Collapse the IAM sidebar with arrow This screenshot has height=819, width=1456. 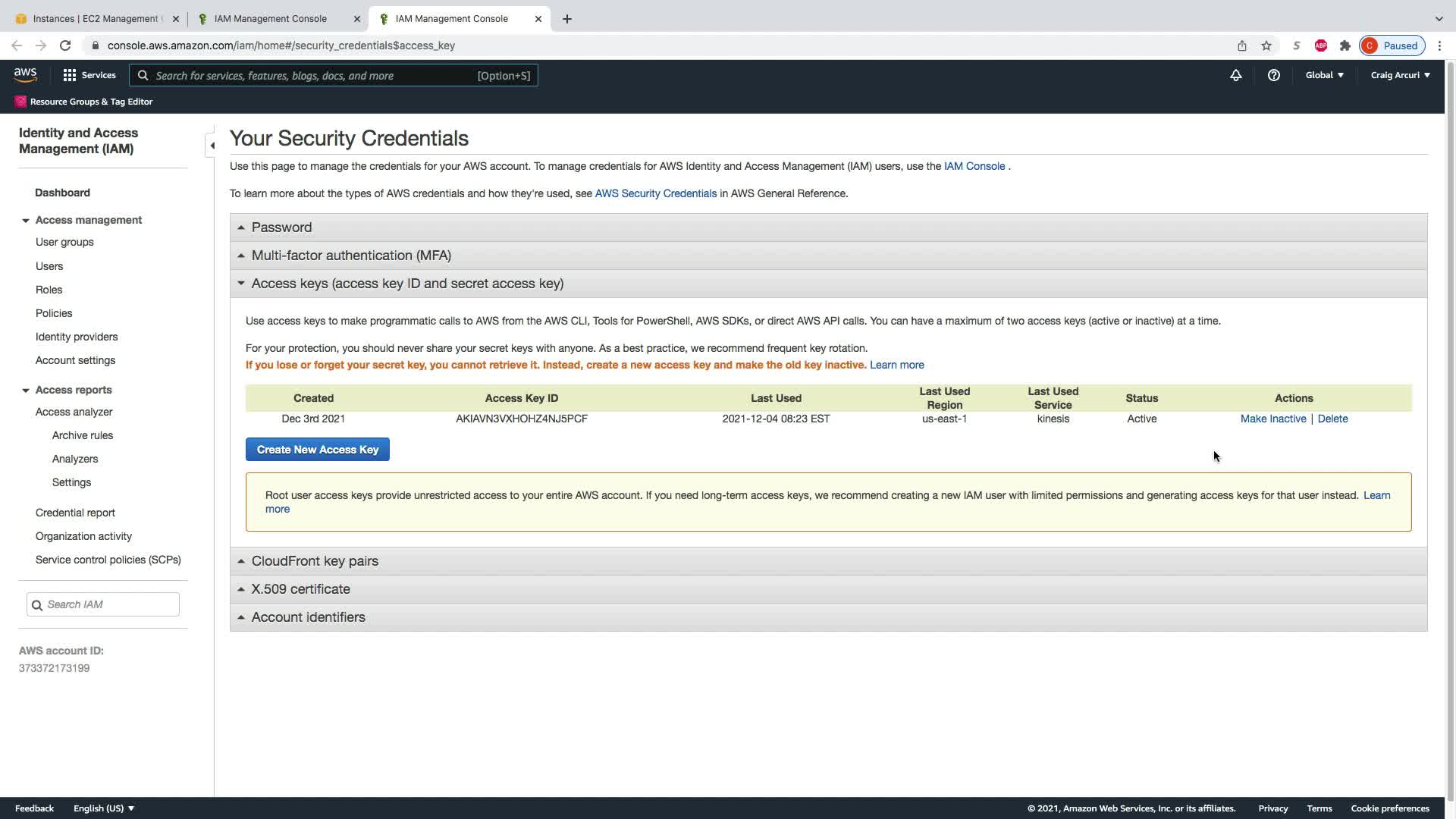212,146
